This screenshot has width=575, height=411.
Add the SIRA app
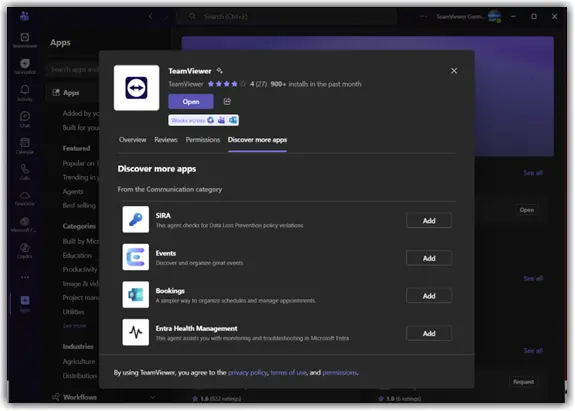click(429, 220)
